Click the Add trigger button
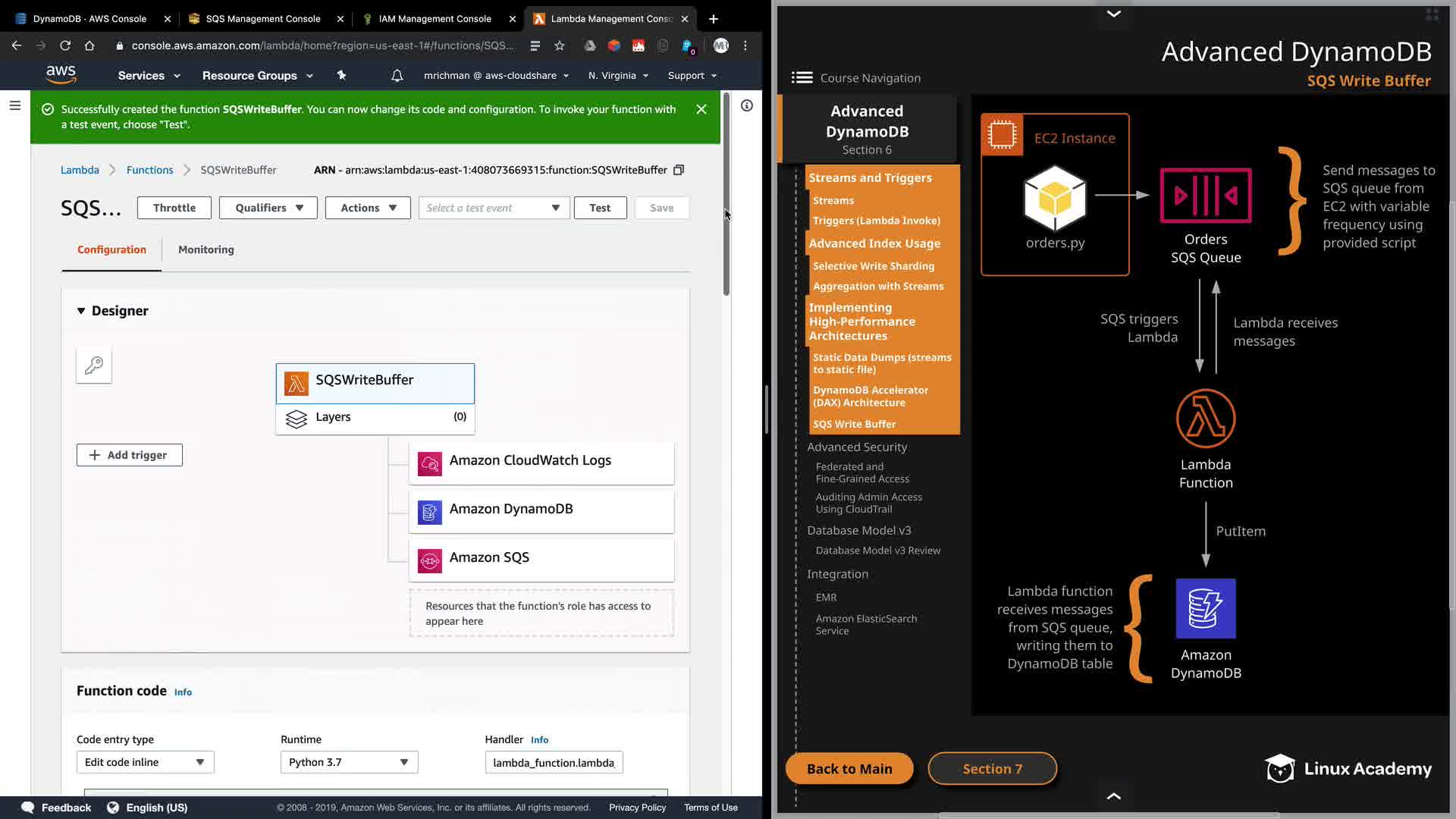This screenshot has width=1456, height=819. point(130,455)
